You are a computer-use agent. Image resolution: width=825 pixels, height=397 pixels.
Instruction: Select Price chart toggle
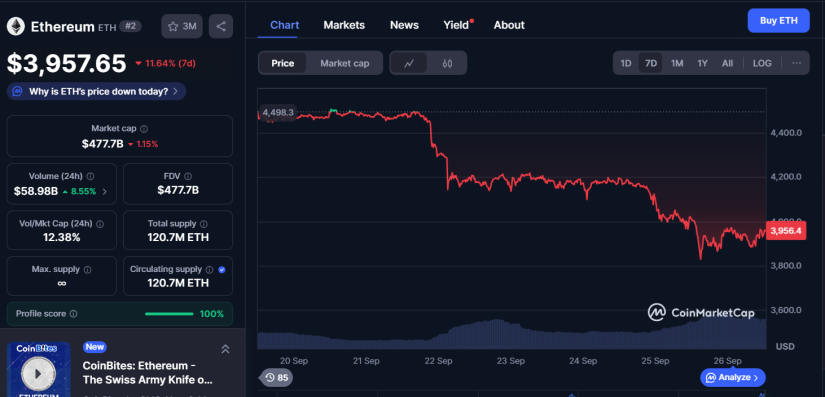[x=283, y=64]
